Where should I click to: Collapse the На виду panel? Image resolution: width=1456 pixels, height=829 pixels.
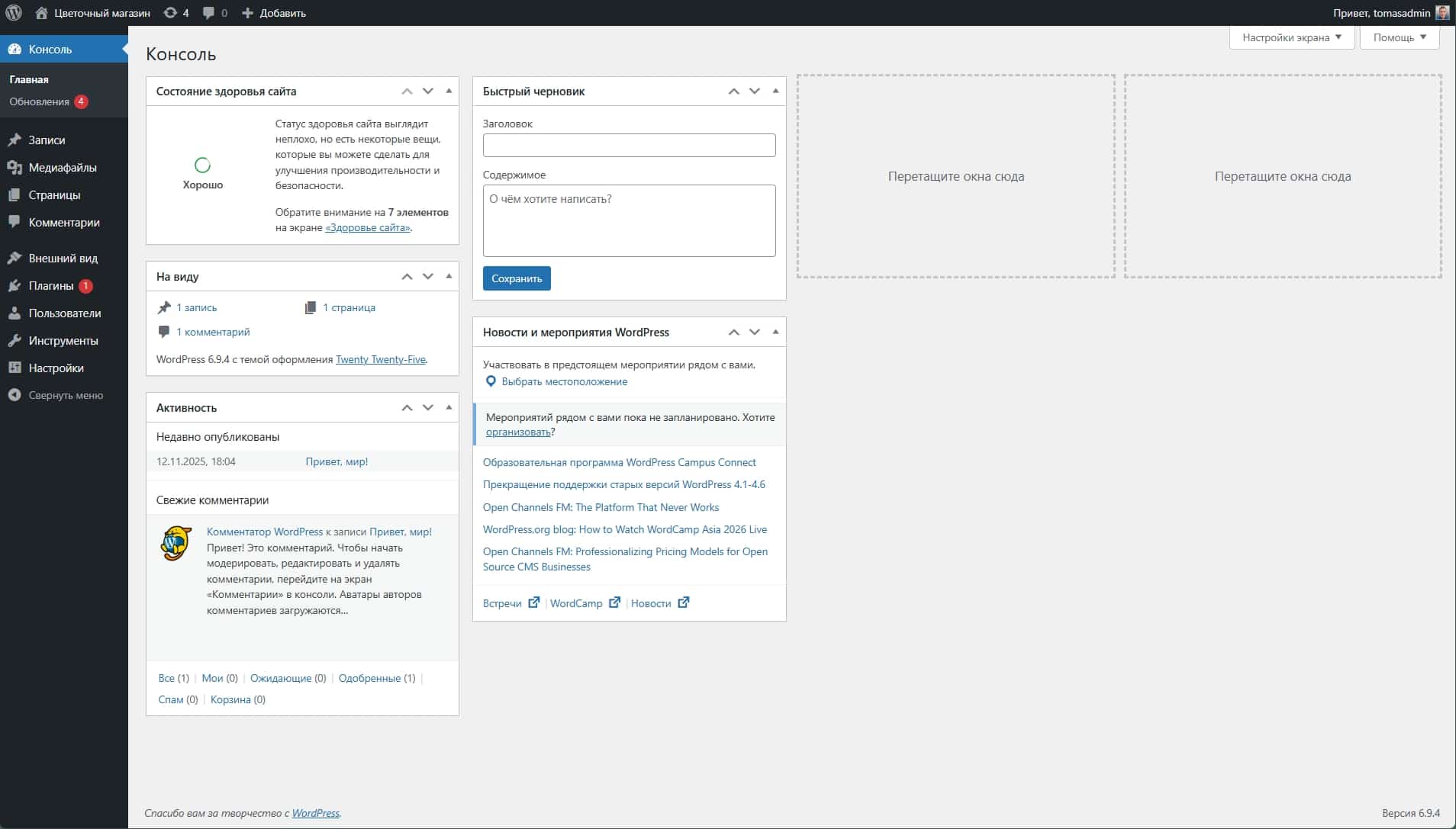coord(449,276)
